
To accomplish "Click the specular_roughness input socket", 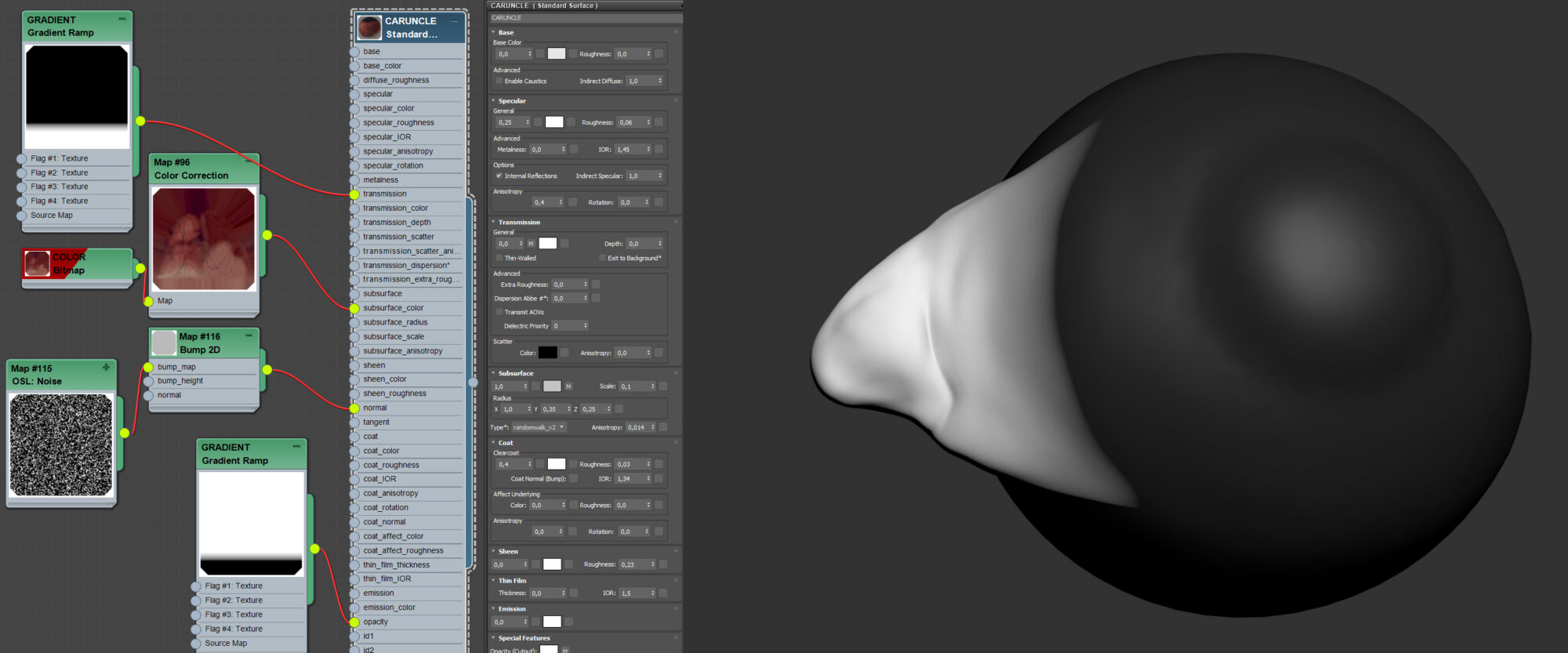I will click(x=354, y=123).
